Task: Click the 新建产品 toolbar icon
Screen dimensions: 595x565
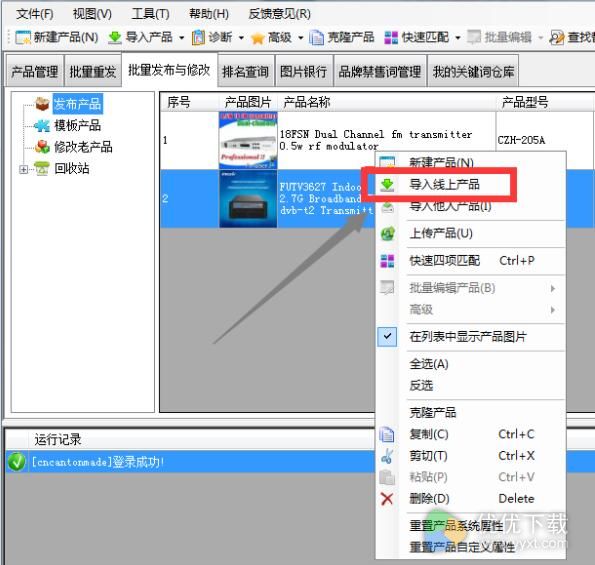Action: pyautogui.click(x=23, y=37)
